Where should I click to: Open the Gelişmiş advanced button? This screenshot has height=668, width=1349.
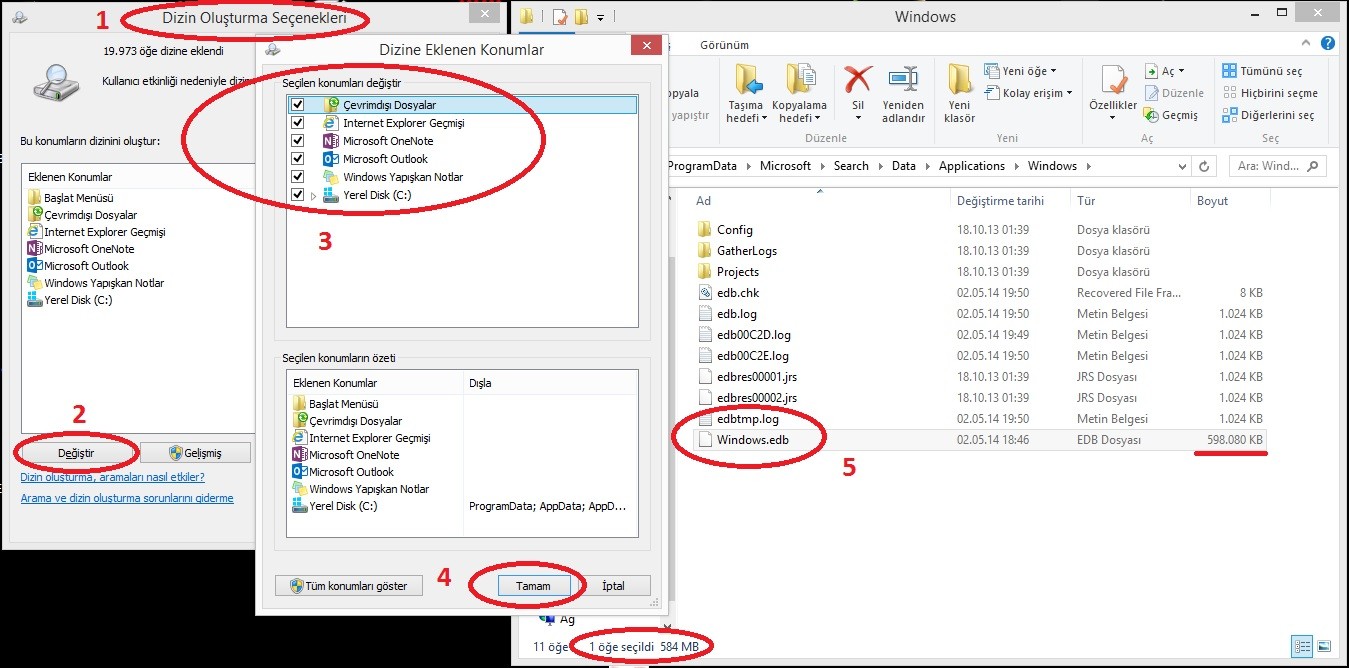point(195,453)
